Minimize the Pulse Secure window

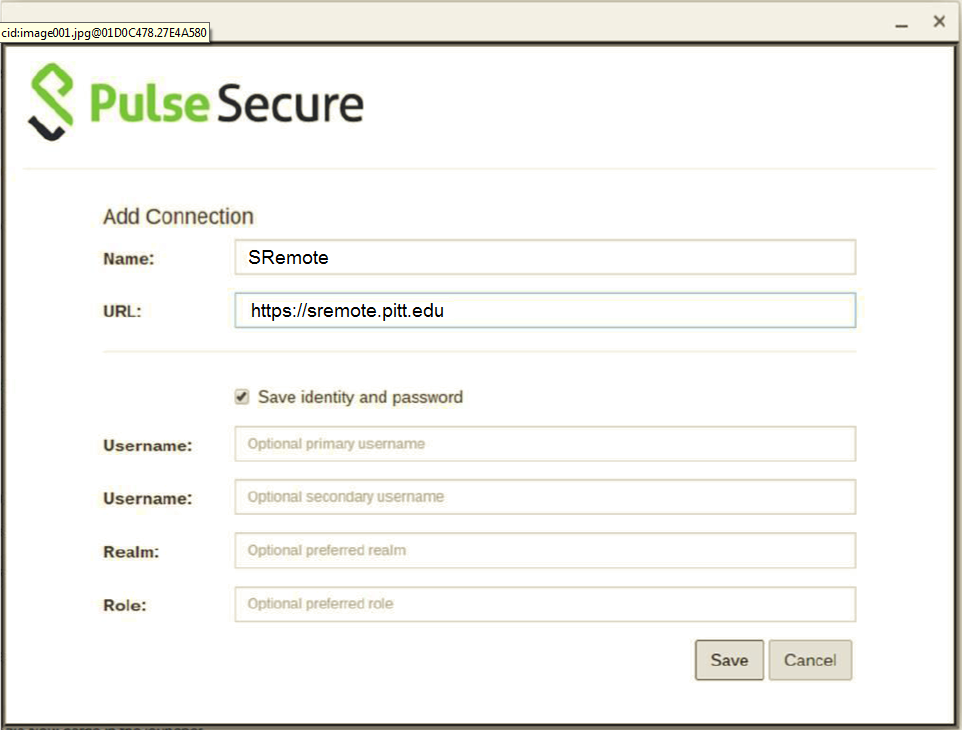[x=901, y=25]
